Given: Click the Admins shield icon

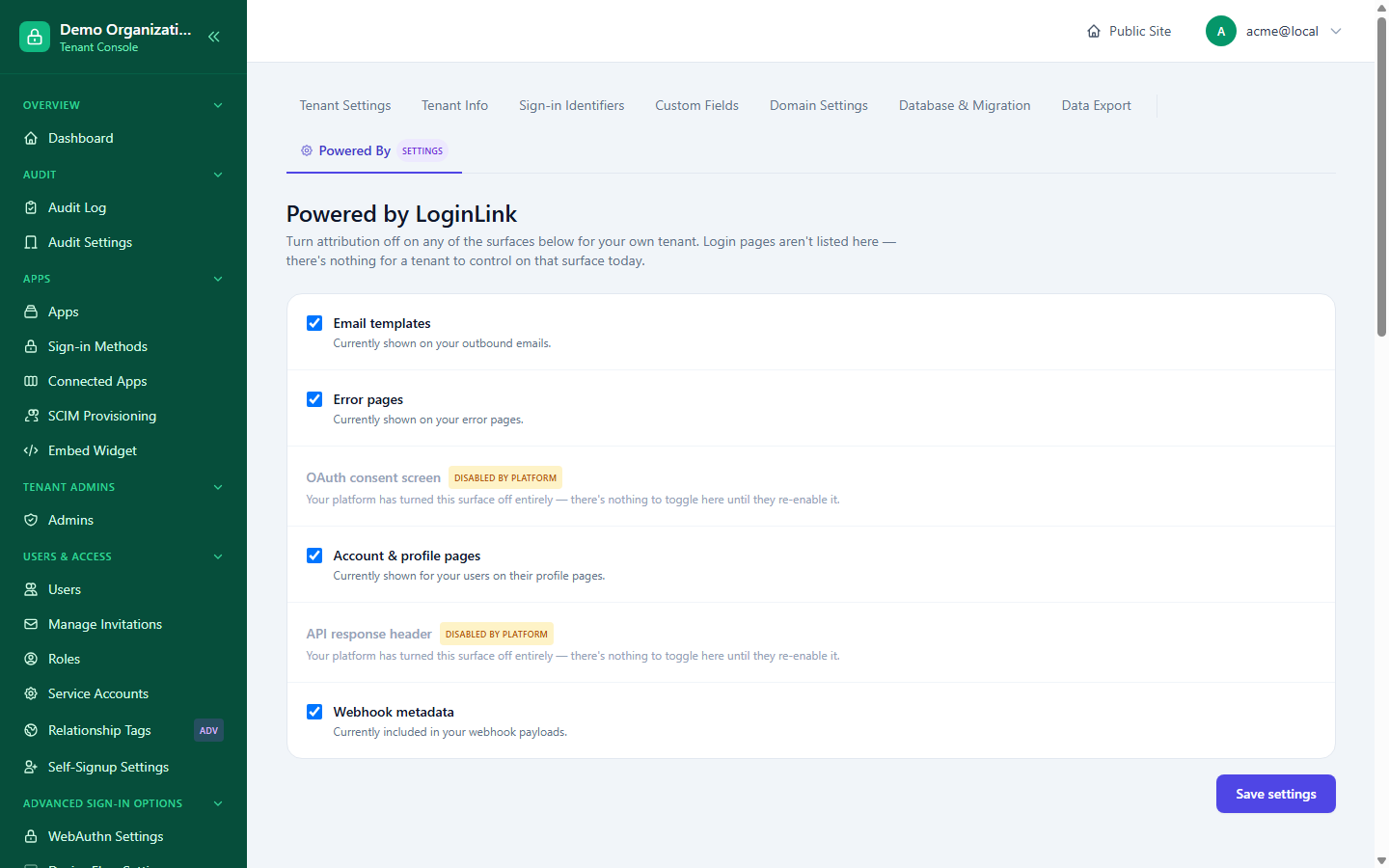Looking at the screenshot, I should point(31,520).
